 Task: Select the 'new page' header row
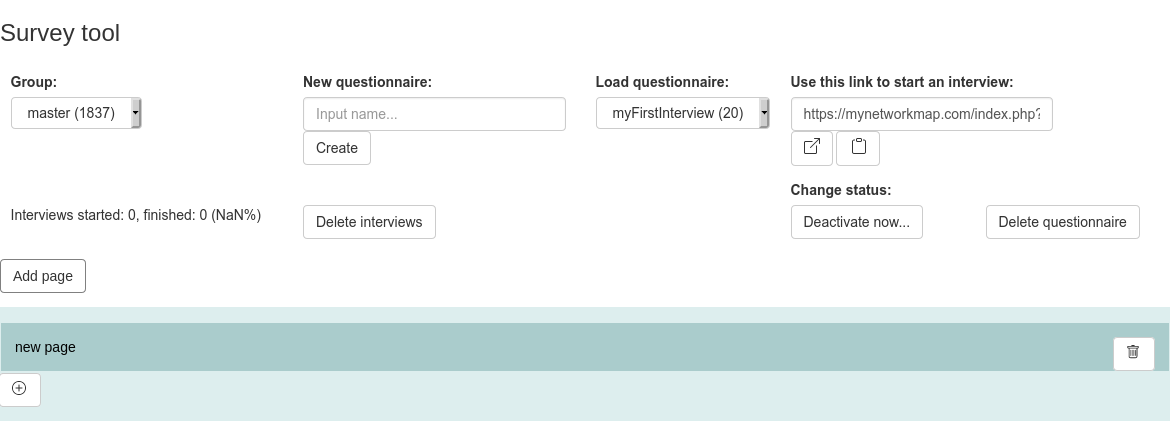(x=584, y=347)
